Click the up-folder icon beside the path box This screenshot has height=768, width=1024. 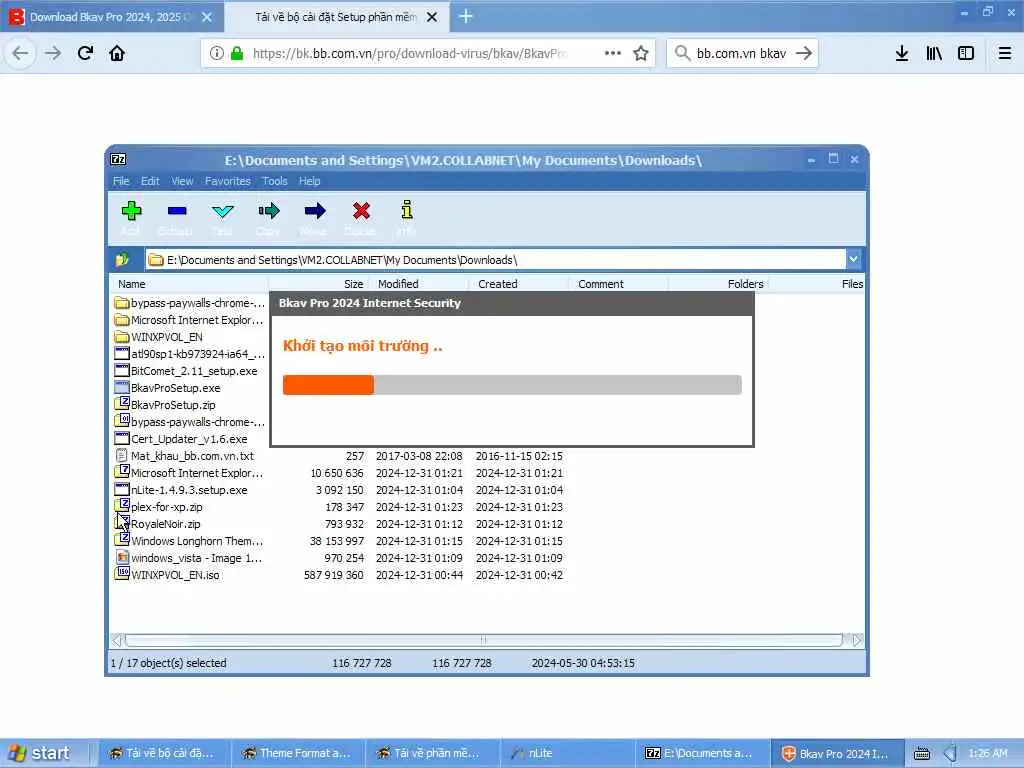point(122,259)
